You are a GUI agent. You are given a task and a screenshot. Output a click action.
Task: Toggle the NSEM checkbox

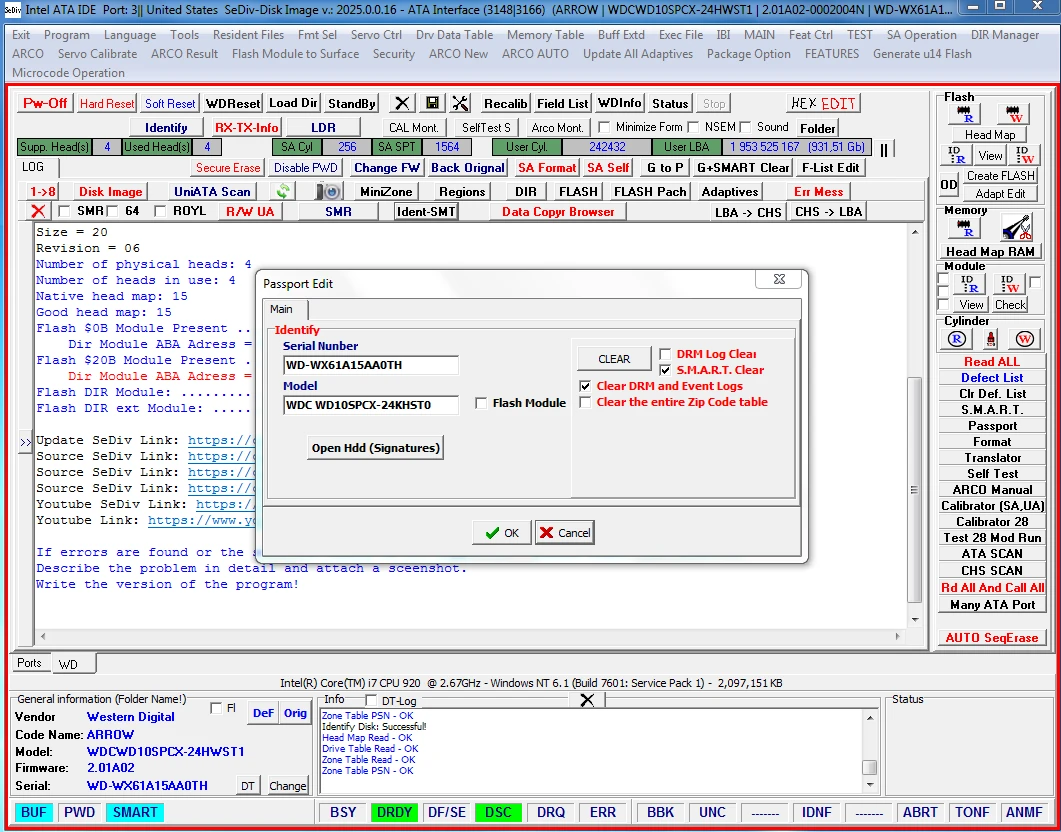pyautogui.click(x=693, y=127)
